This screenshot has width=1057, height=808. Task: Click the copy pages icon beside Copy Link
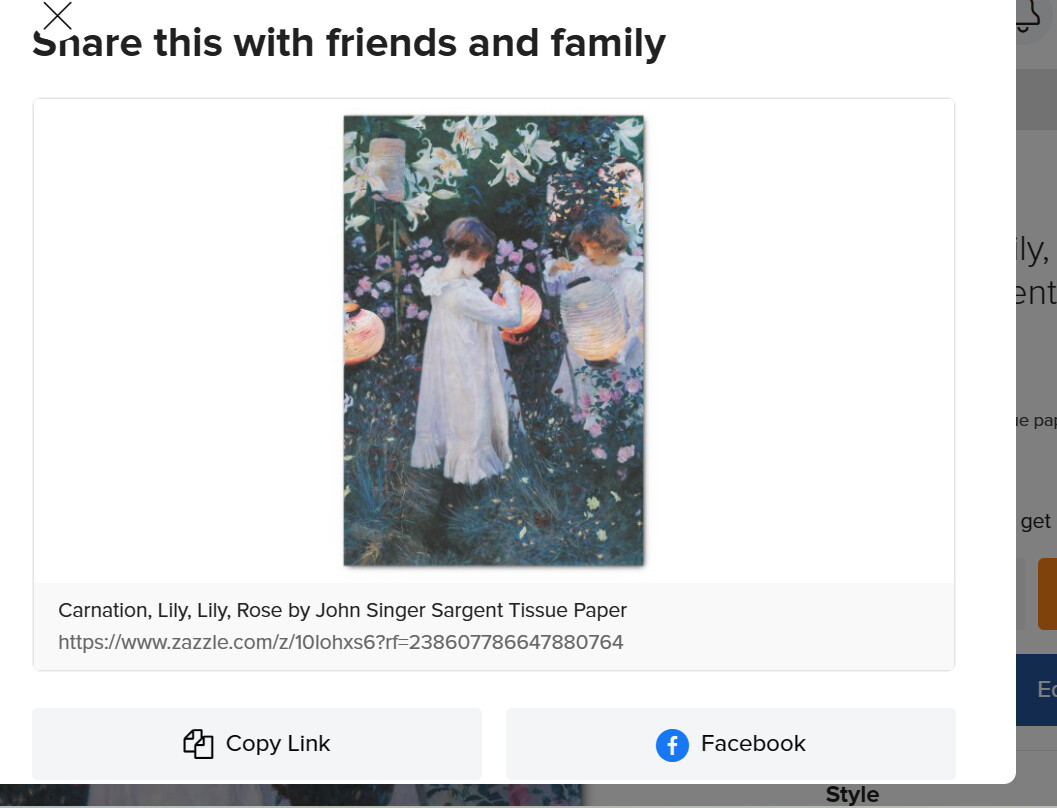[x=198, y=744]
